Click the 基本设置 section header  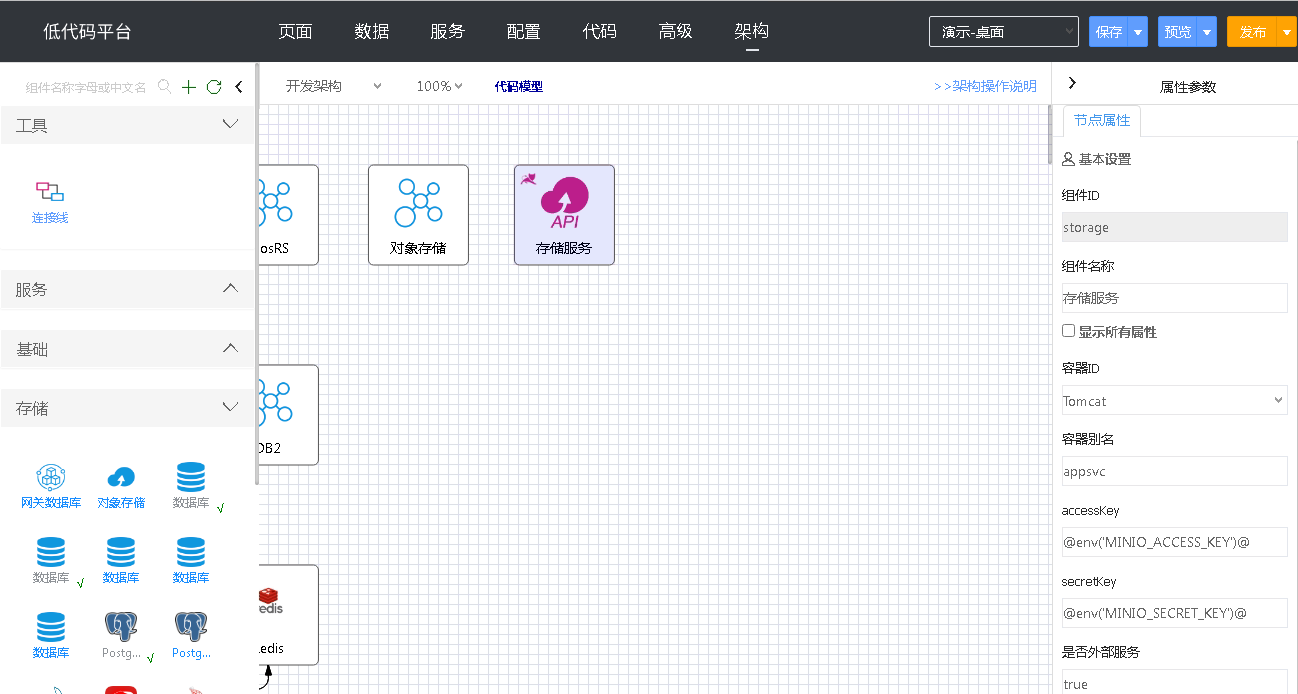coord(1097,159)
